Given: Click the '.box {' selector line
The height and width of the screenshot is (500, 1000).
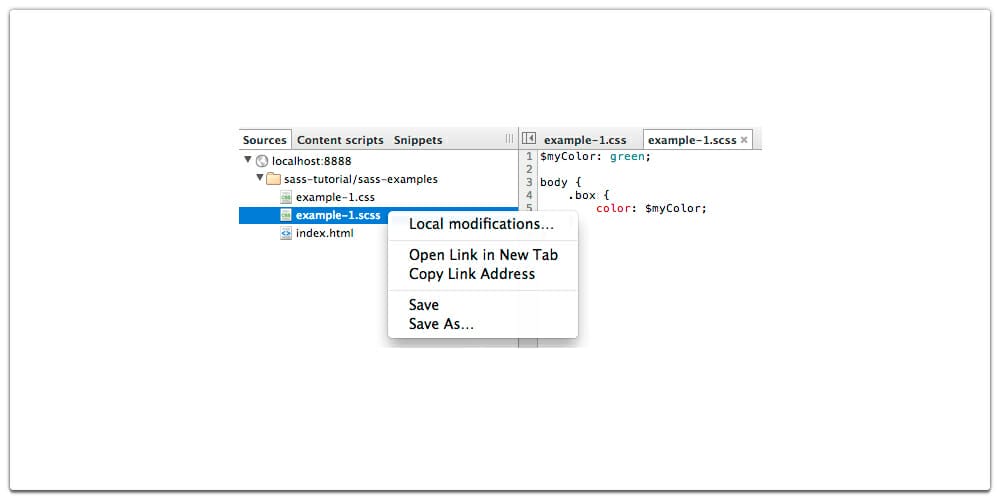Looking at the screenshot, I should coord(589,195).
